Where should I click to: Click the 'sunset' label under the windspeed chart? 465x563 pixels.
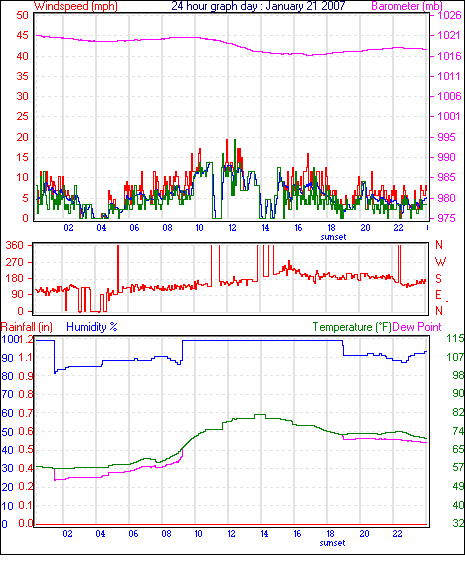(333, 237)
